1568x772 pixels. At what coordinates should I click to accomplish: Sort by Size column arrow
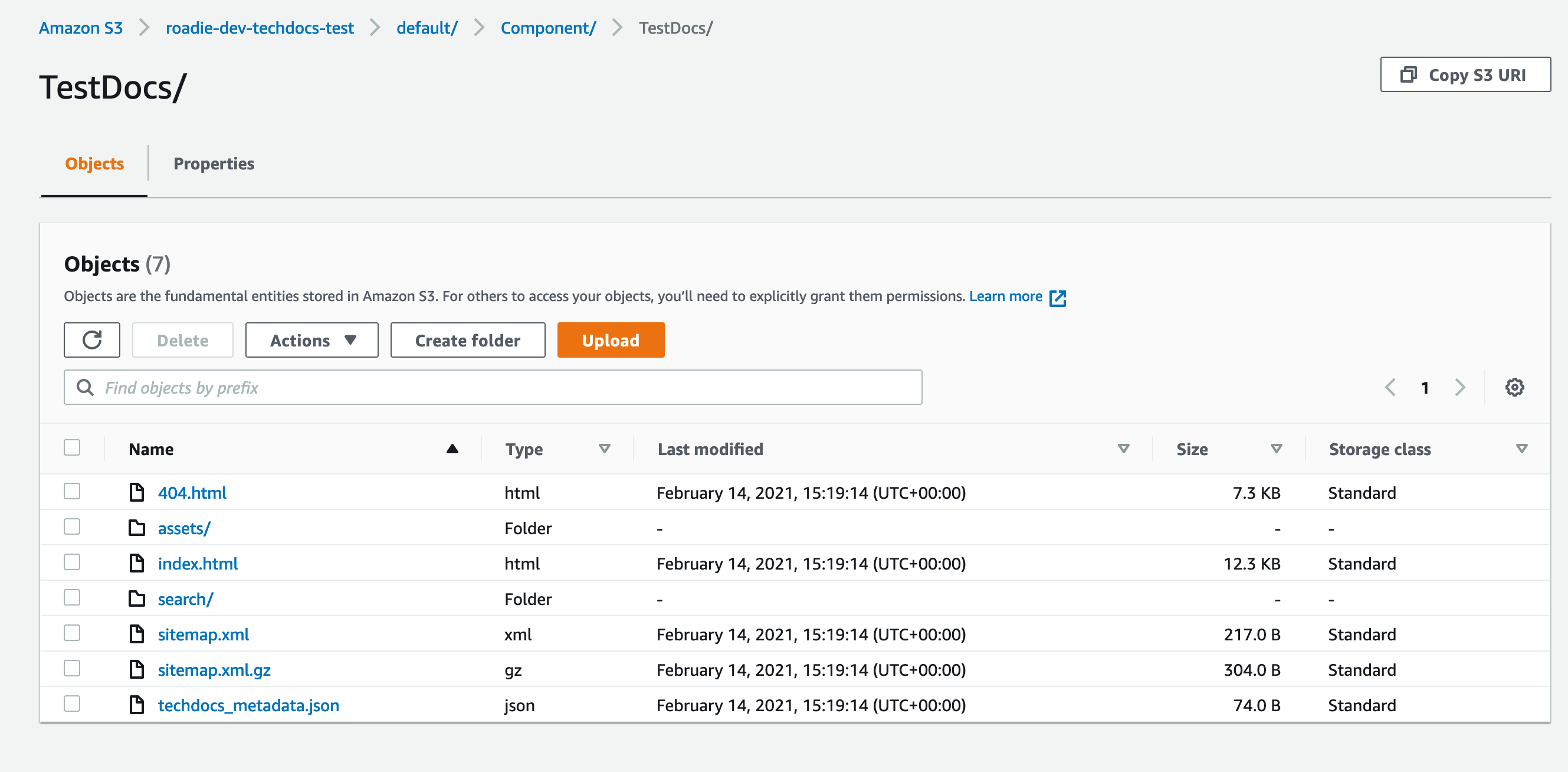pyautogui.click(x=1276, y=449)
